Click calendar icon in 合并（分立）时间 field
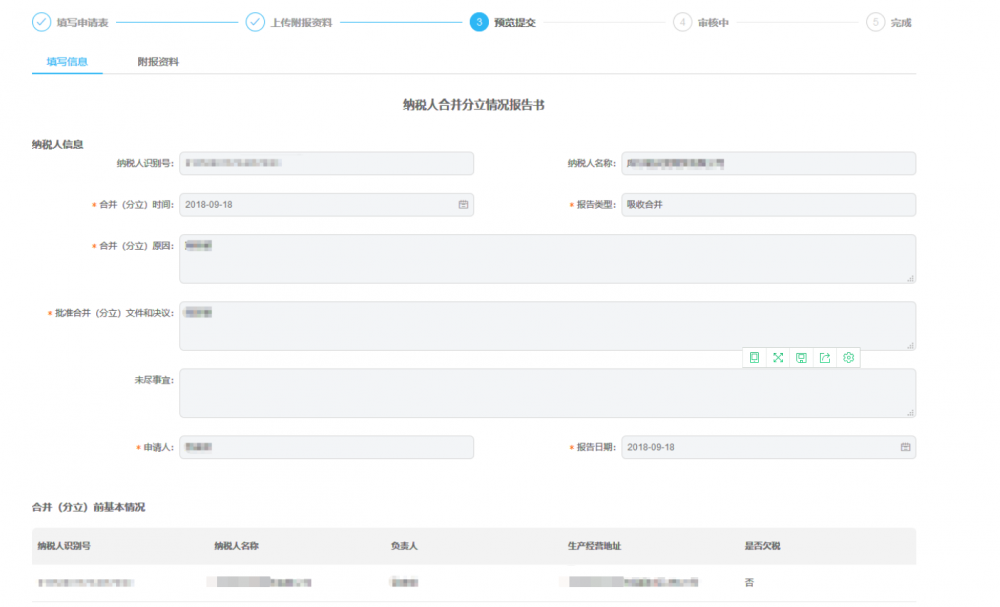 [463, 205]
